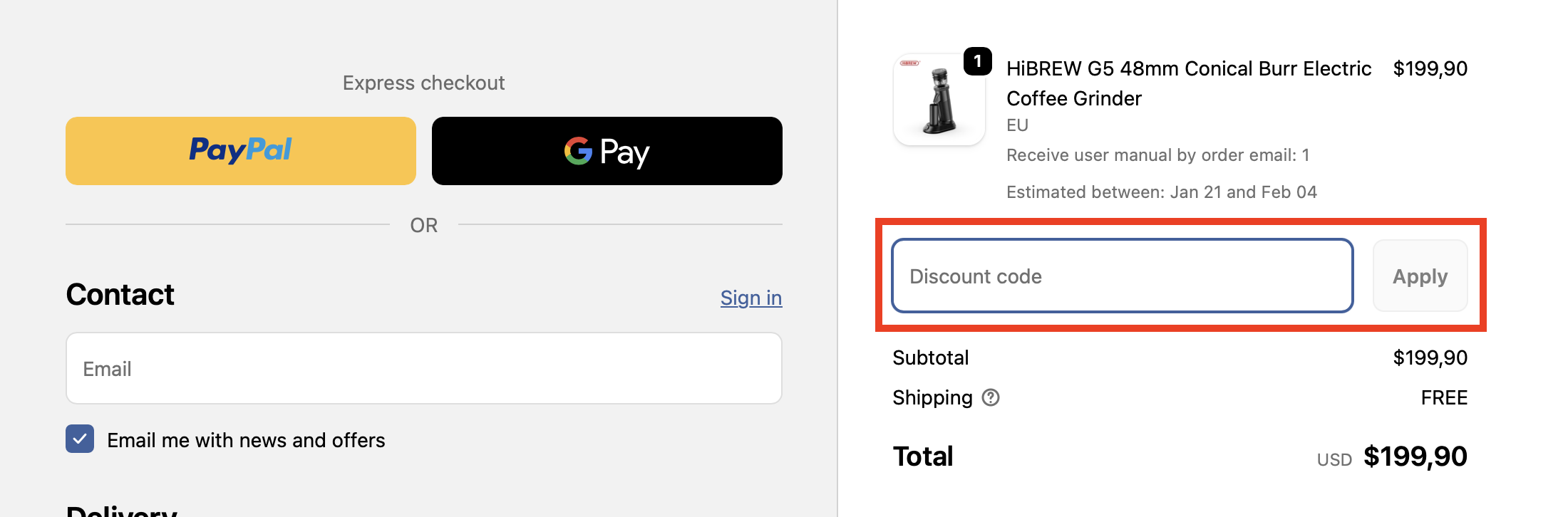Focus the Email contact field
The width and height of the screenshot is (1568, 517).
[423, 368]
